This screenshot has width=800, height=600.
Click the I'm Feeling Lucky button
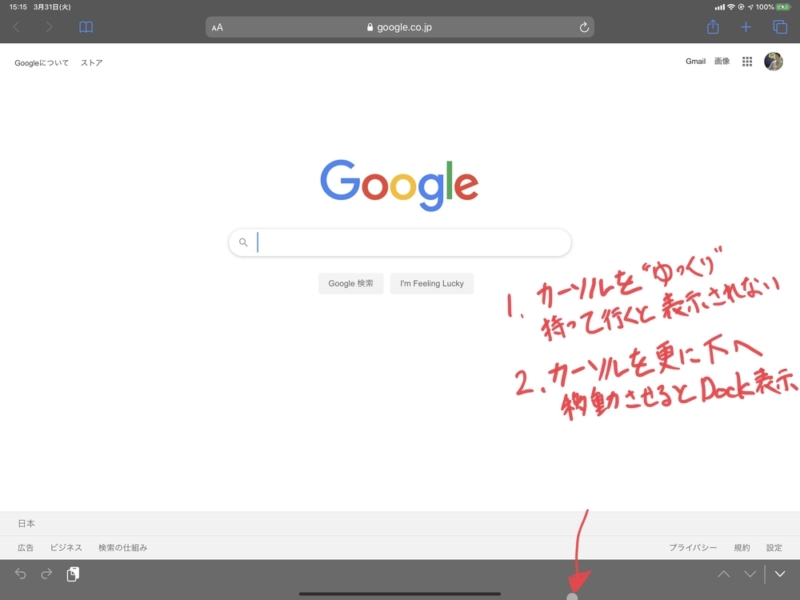pos(432,284)
